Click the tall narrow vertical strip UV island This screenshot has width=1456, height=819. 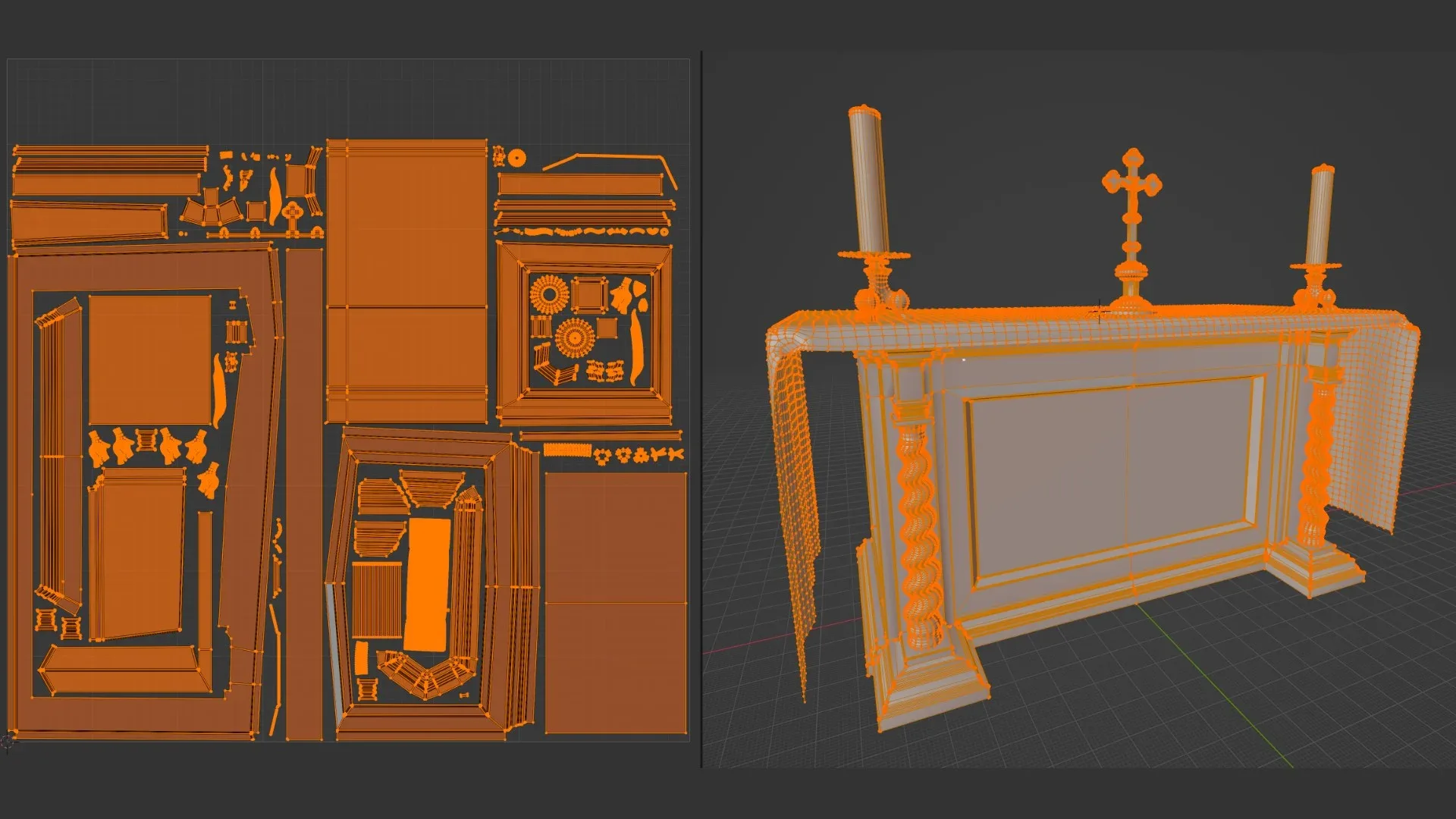click(304, 493)
